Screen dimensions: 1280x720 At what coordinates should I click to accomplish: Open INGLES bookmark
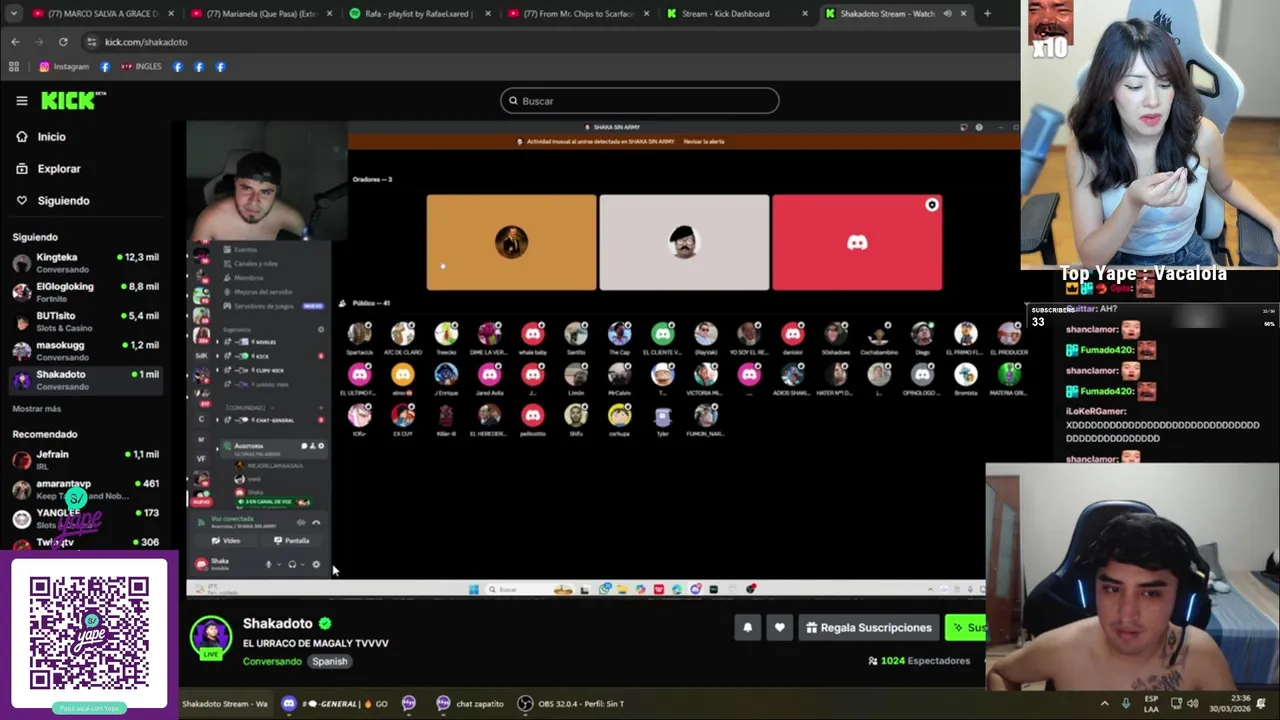tap(141, 67)
